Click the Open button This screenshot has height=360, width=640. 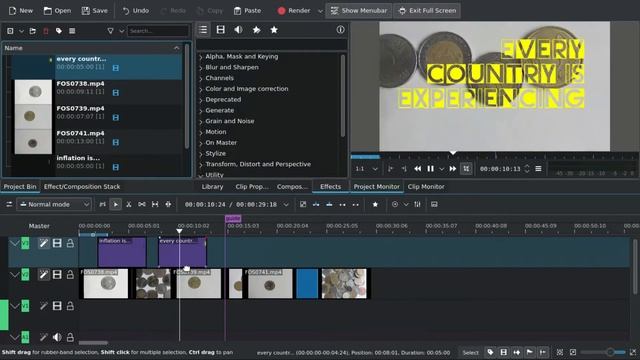[57, 11]
